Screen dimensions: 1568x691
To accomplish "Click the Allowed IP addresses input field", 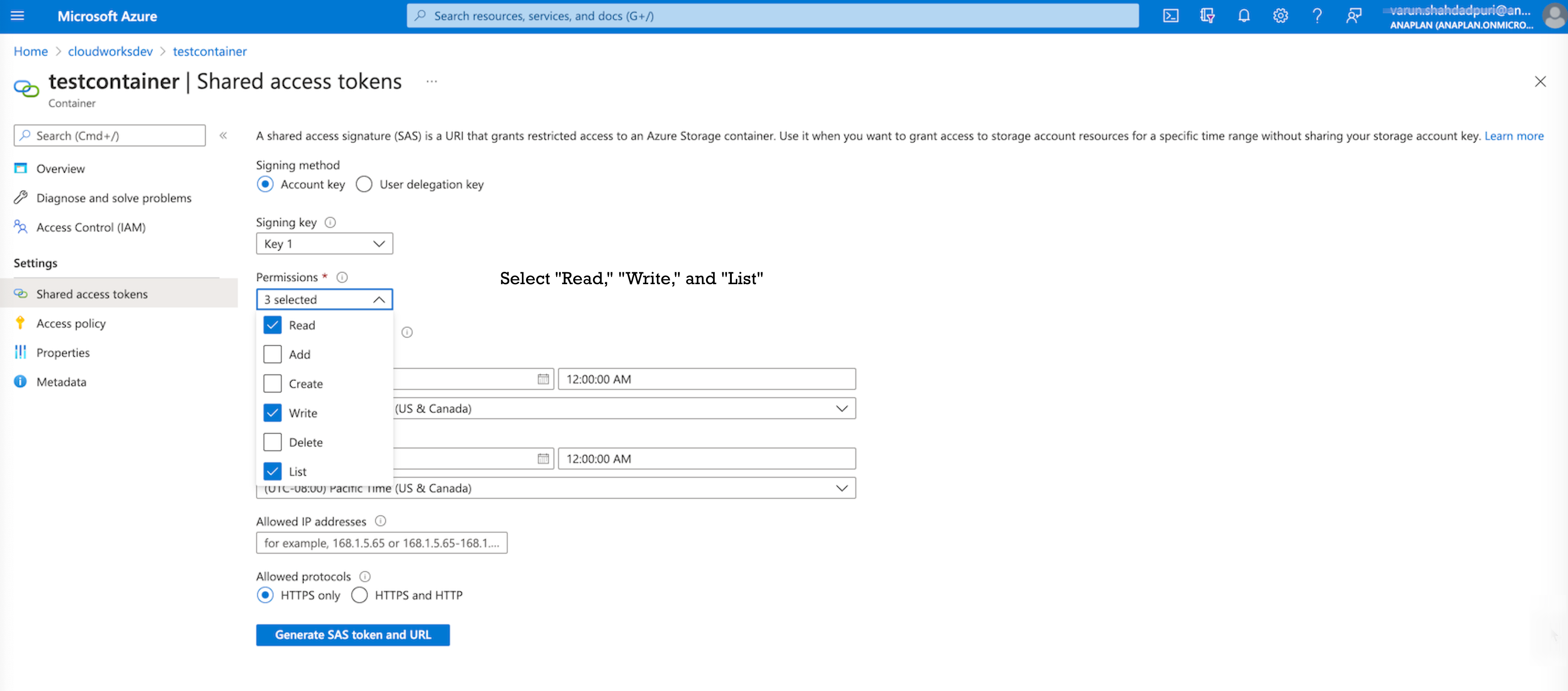I will pyautogui.click(x=381, y=542).
